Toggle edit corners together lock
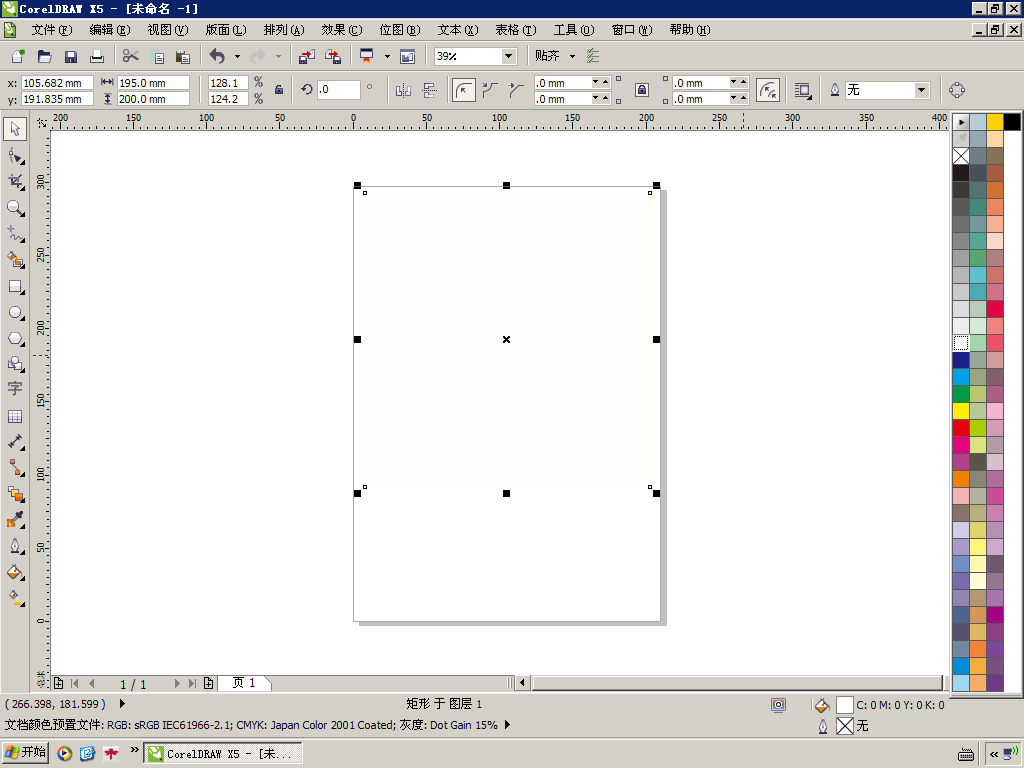The image size is (1024, 768). 642,90
